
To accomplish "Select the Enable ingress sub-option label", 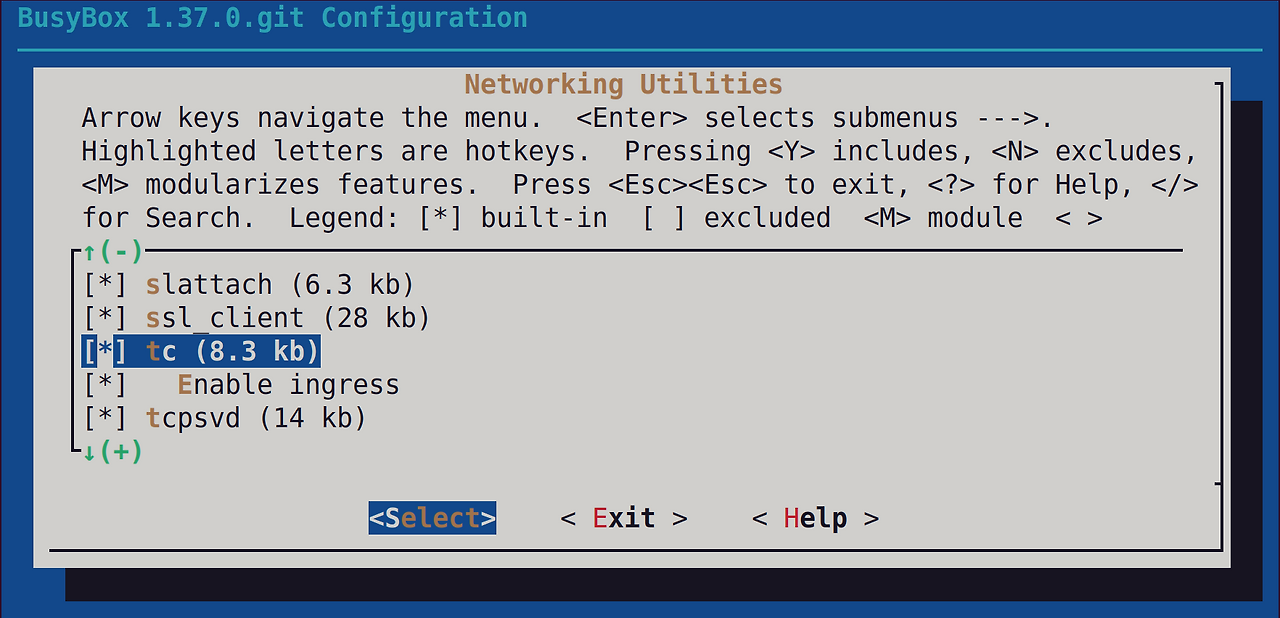I will point(288,385).
